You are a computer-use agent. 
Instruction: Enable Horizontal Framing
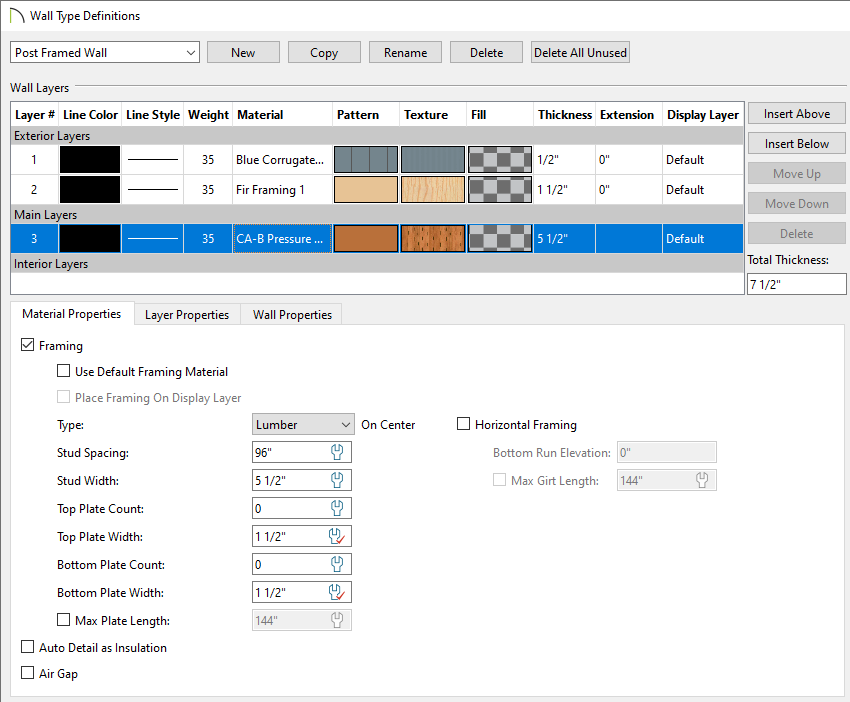click(464, 424)
